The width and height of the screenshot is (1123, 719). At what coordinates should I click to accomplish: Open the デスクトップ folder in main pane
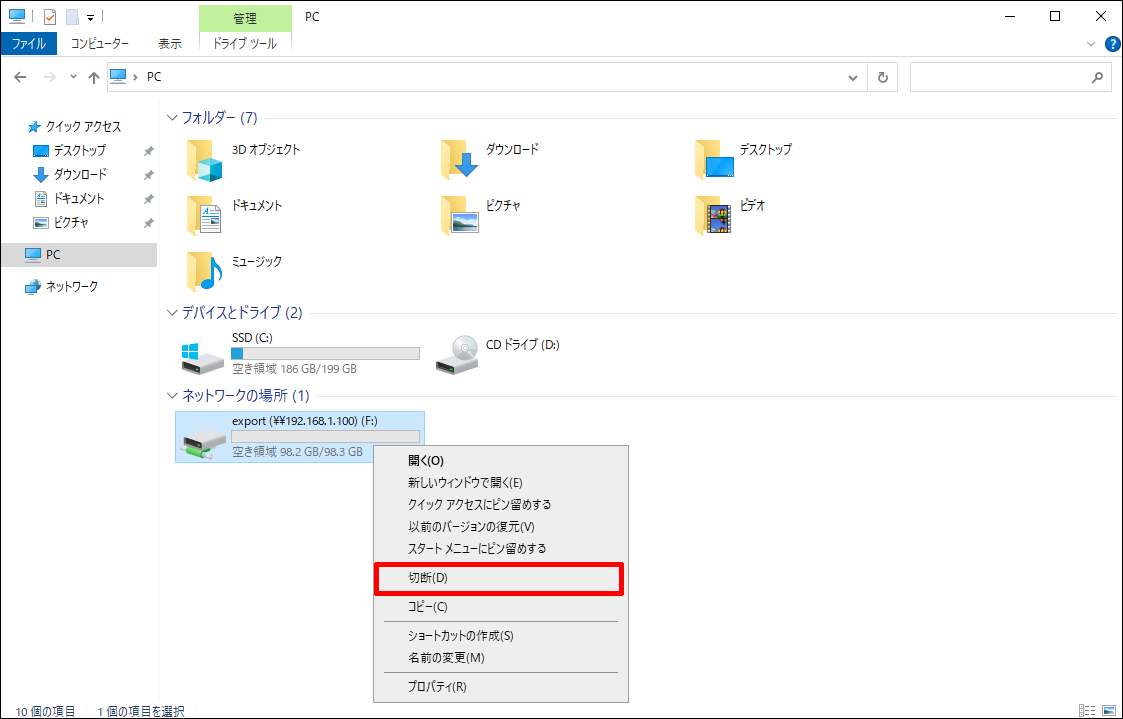(x=714, y=160)
